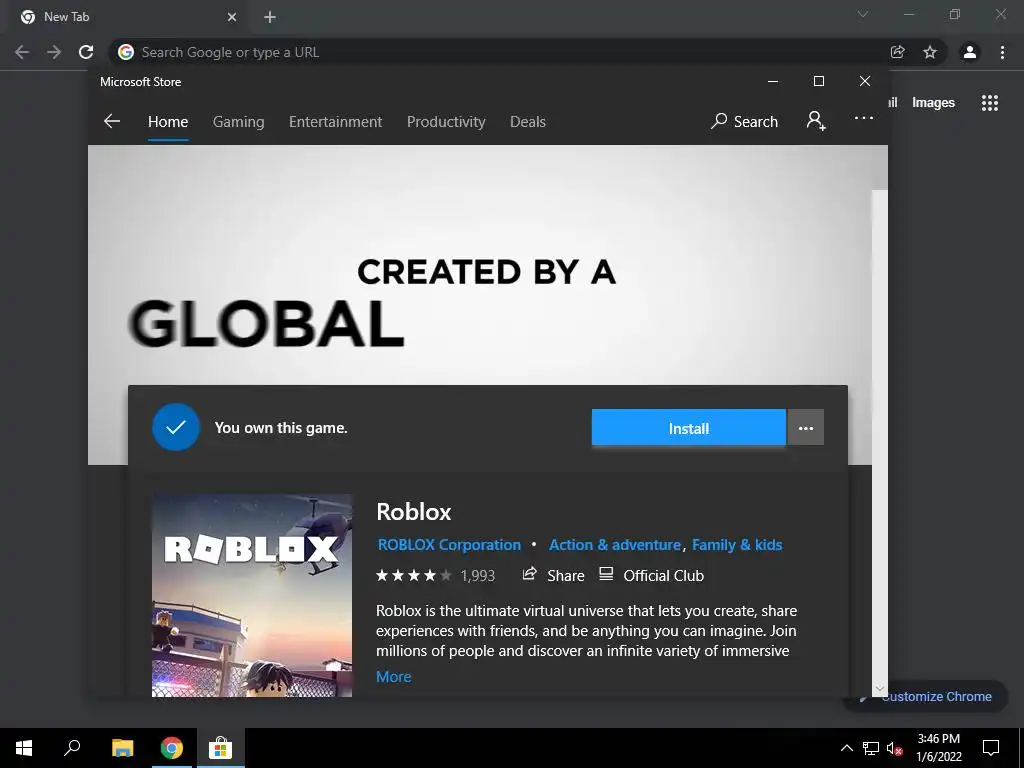Close the Microsoft Store window
The image size is (1024, 768).
click(865, 81)
